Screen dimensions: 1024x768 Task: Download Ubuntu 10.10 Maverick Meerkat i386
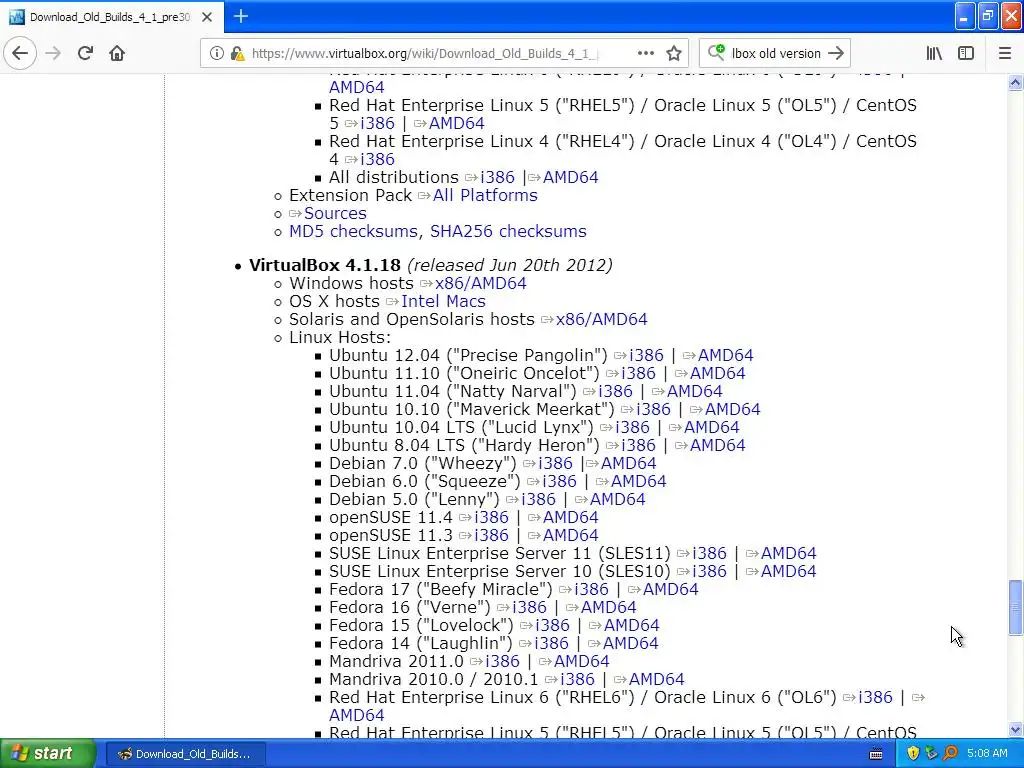[653, 409]
